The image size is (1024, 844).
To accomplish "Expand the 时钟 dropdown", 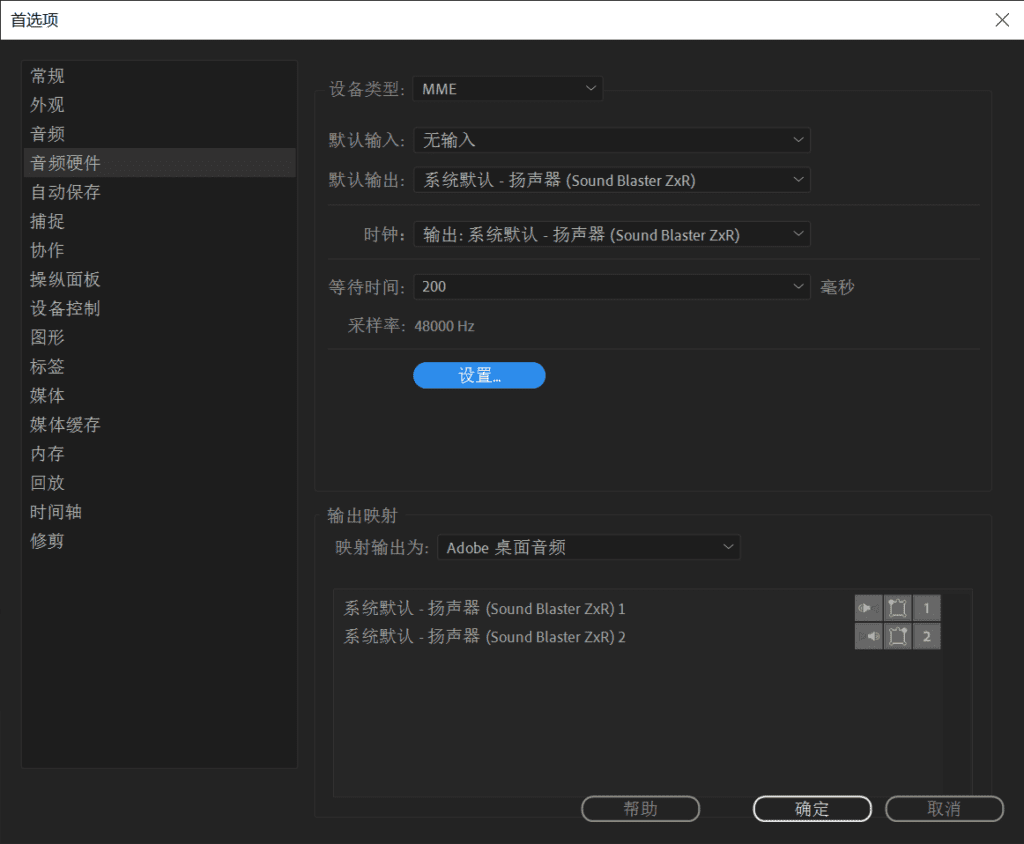I will click(611, 235).
